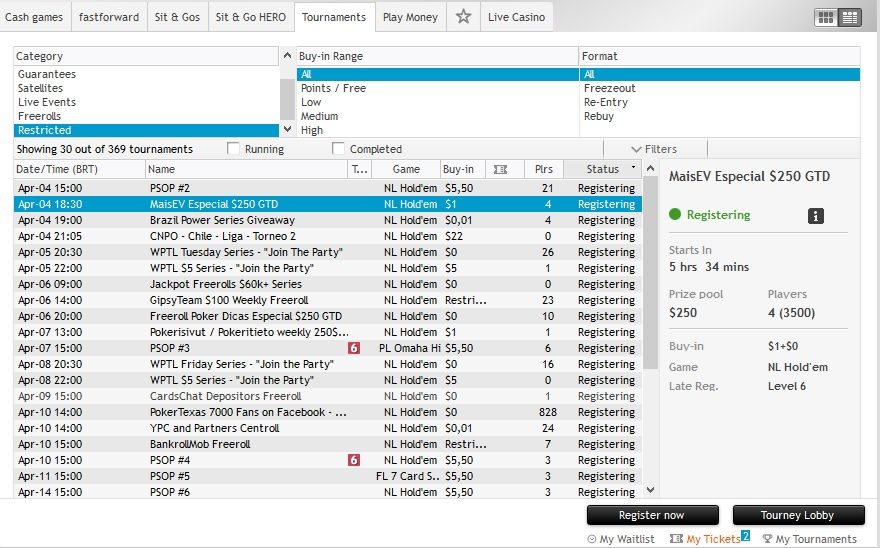Click the My Tickets notification badge
Viewport: 880px width, 548px height.
click(x=745, y=535)
